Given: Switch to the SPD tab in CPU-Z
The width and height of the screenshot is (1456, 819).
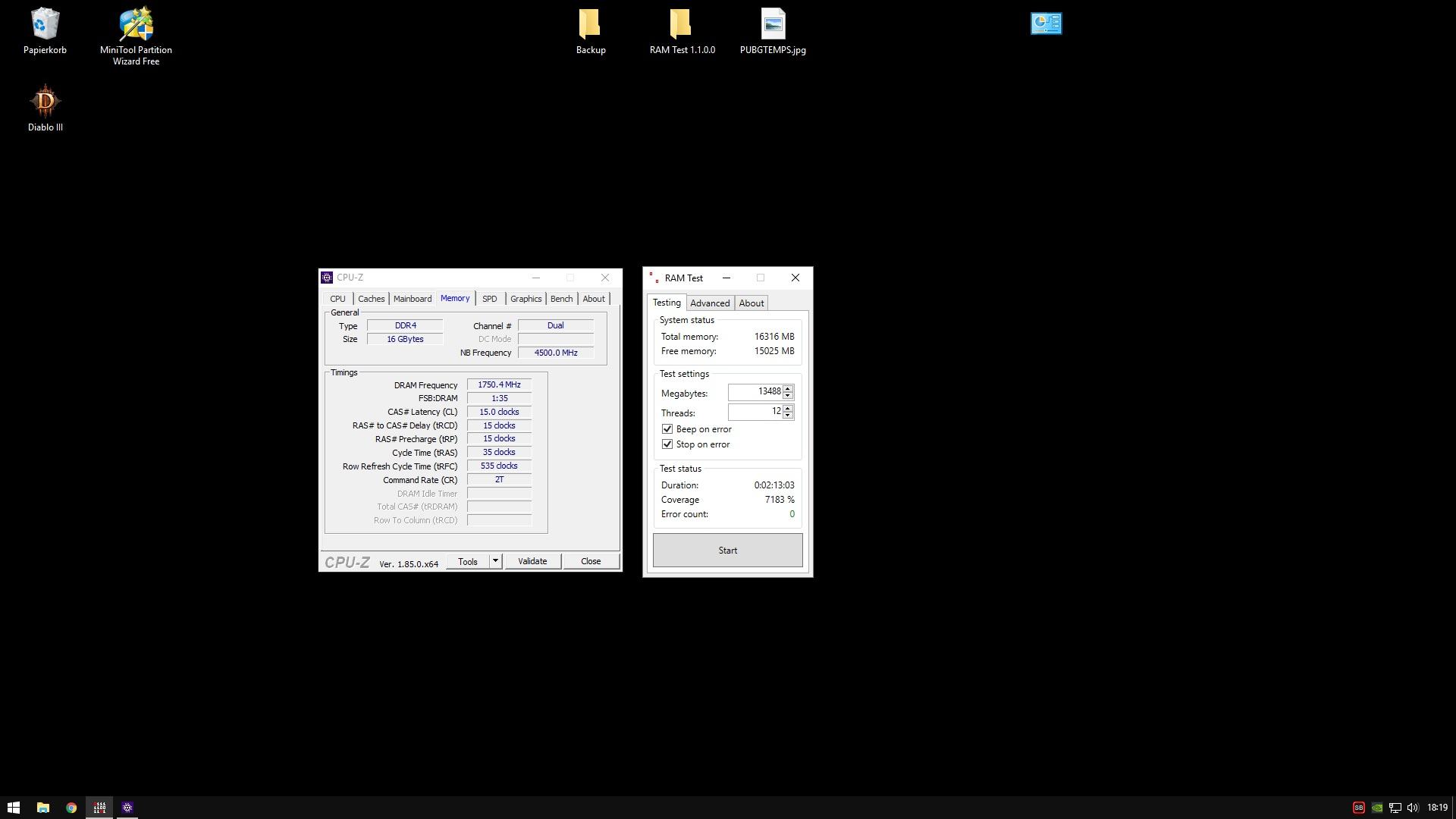Looking at the screenshot, I should click(489, 299).
